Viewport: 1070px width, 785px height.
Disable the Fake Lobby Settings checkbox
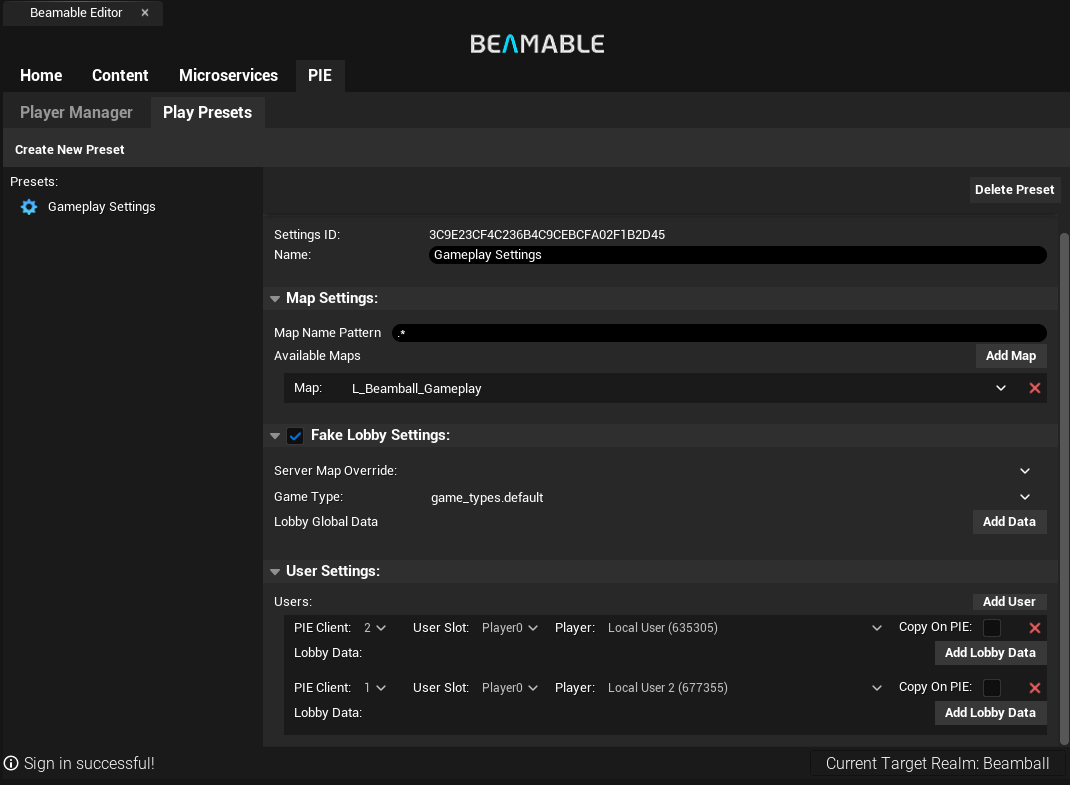click(295, 436)
